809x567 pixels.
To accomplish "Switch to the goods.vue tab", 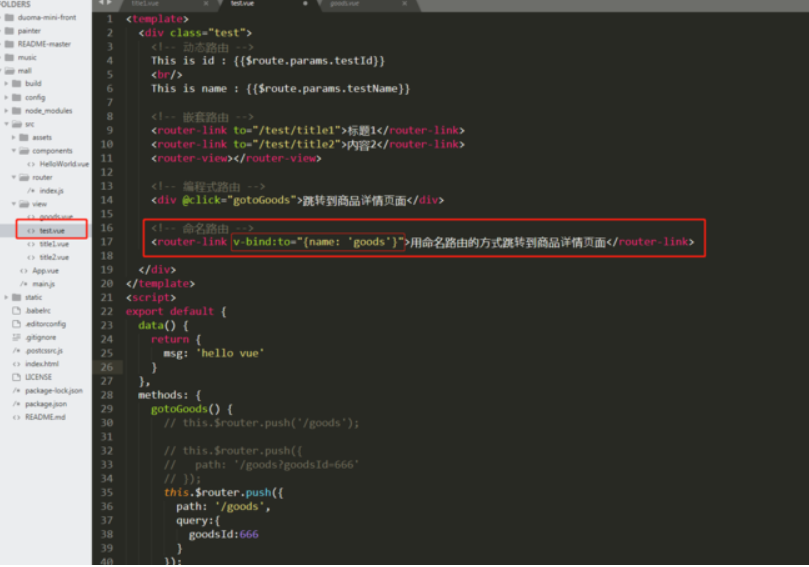I will click(365, 4).
